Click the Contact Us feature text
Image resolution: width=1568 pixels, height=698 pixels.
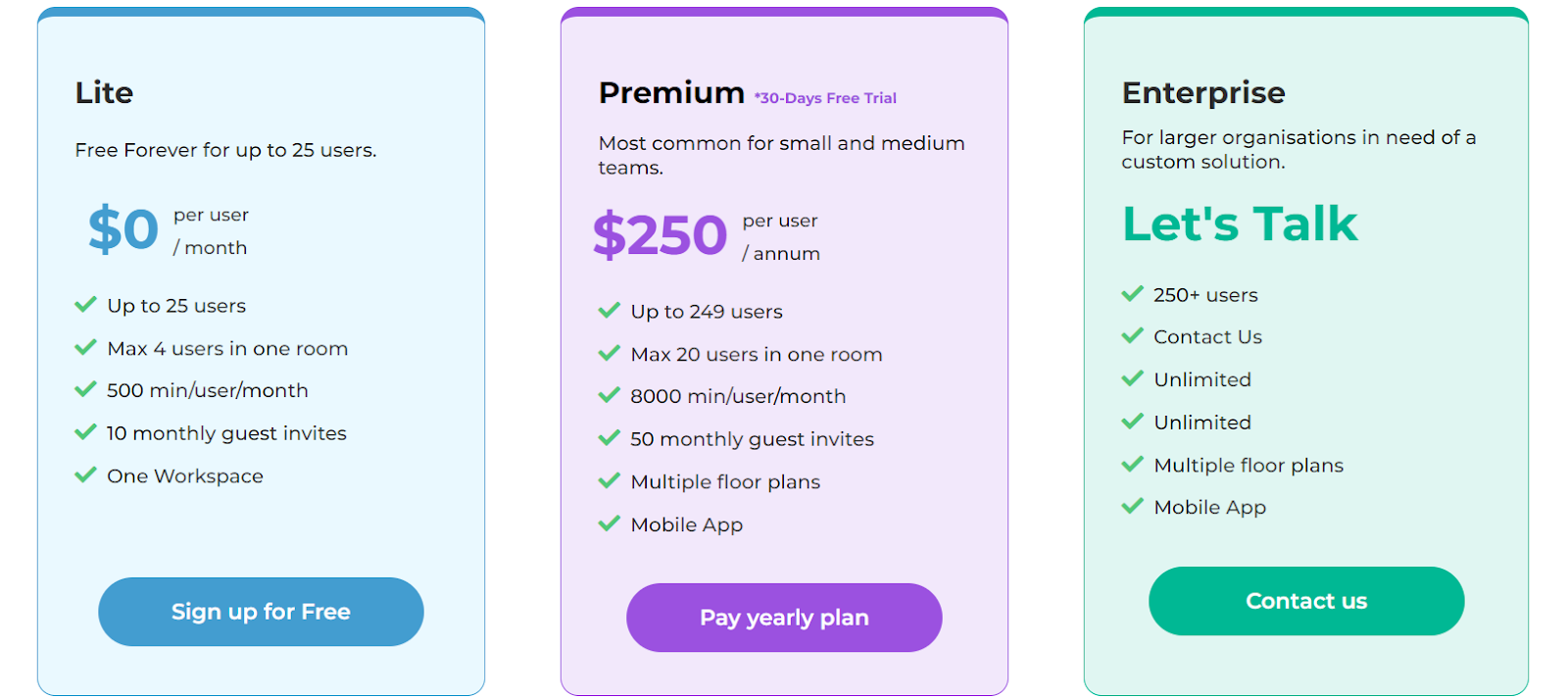1207,337
